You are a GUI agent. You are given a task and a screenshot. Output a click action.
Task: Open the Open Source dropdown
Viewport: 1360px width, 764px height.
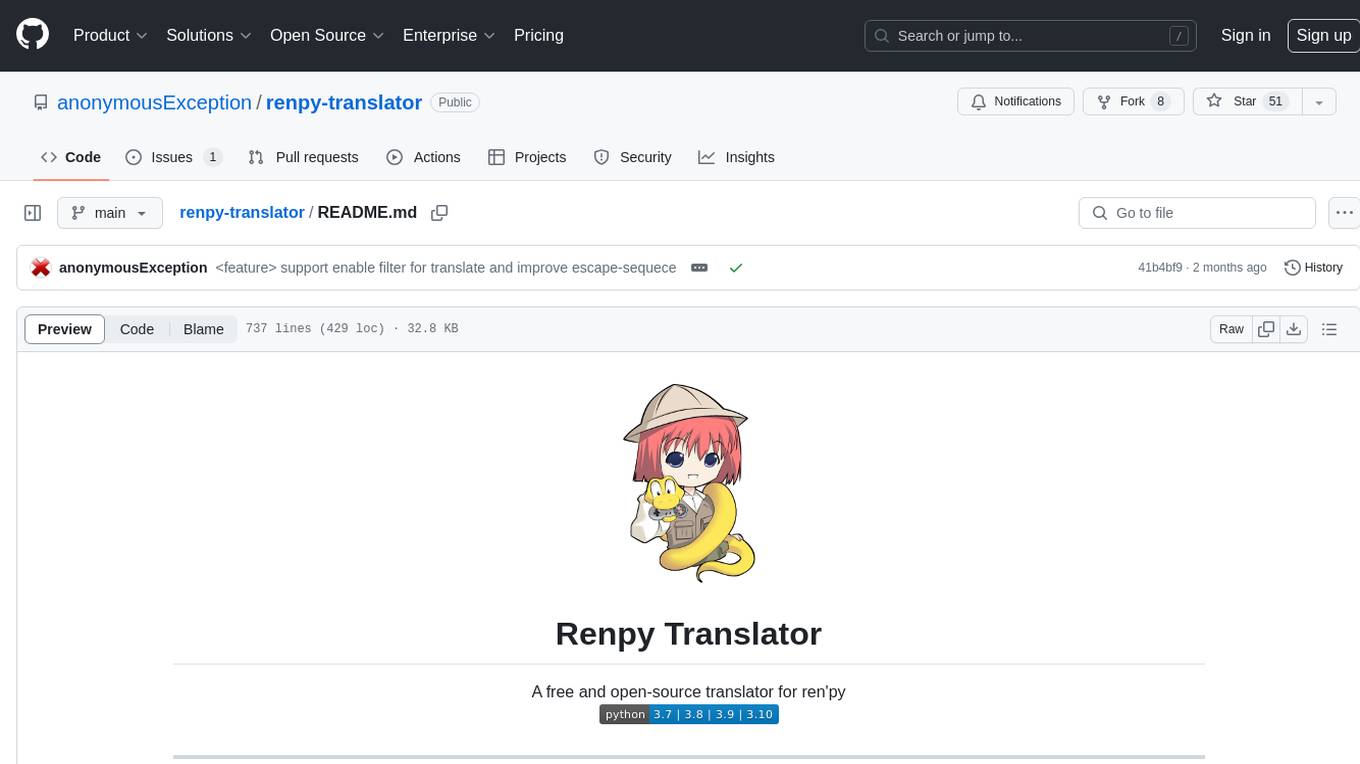click(327, 35)
